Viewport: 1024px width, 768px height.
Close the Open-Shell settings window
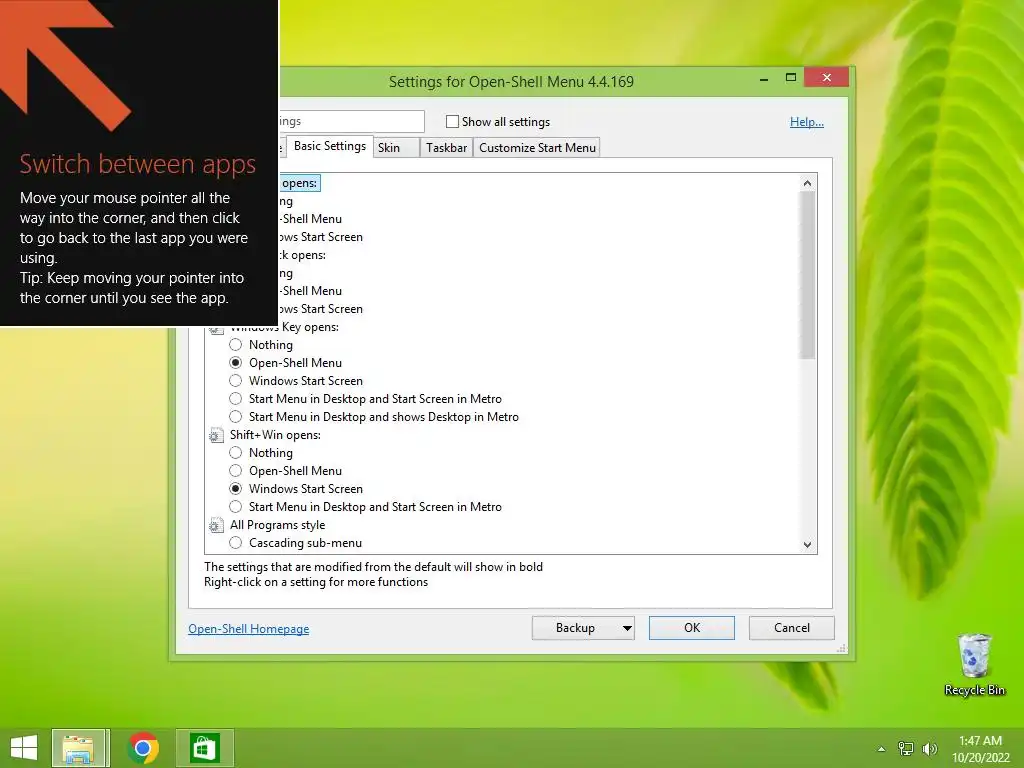827,78
